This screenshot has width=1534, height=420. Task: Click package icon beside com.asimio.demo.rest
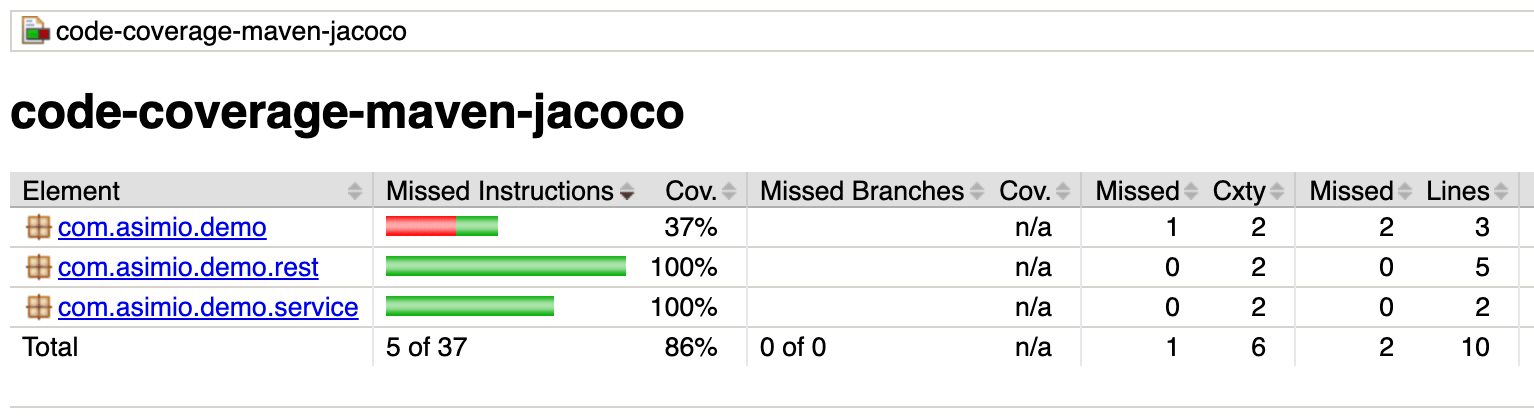point(38,268)
